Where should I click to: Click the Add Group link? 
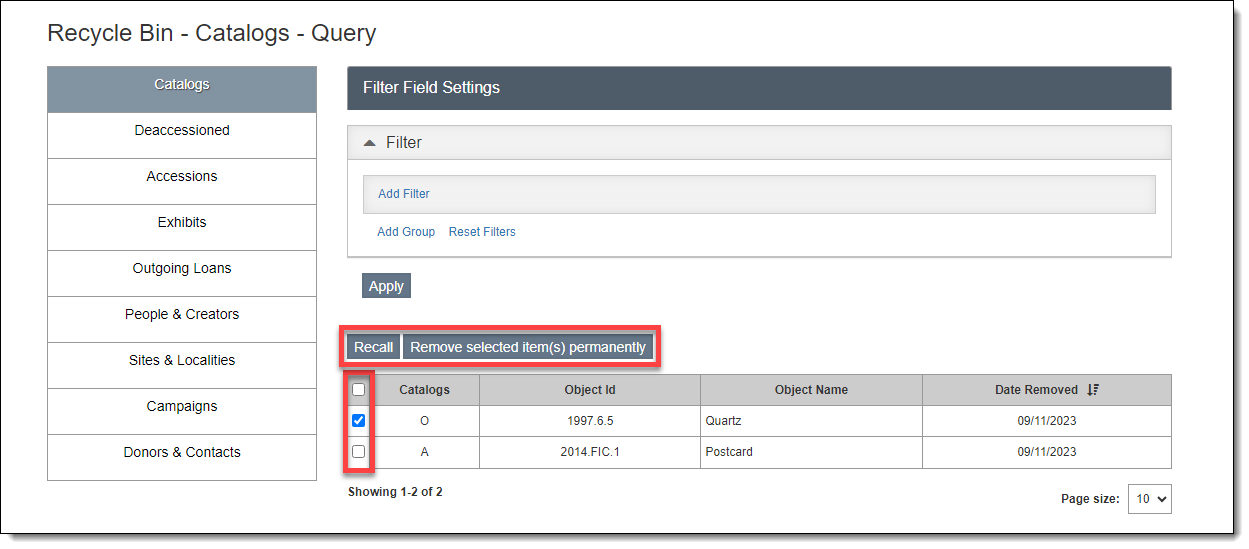click(x=406, y=232)
